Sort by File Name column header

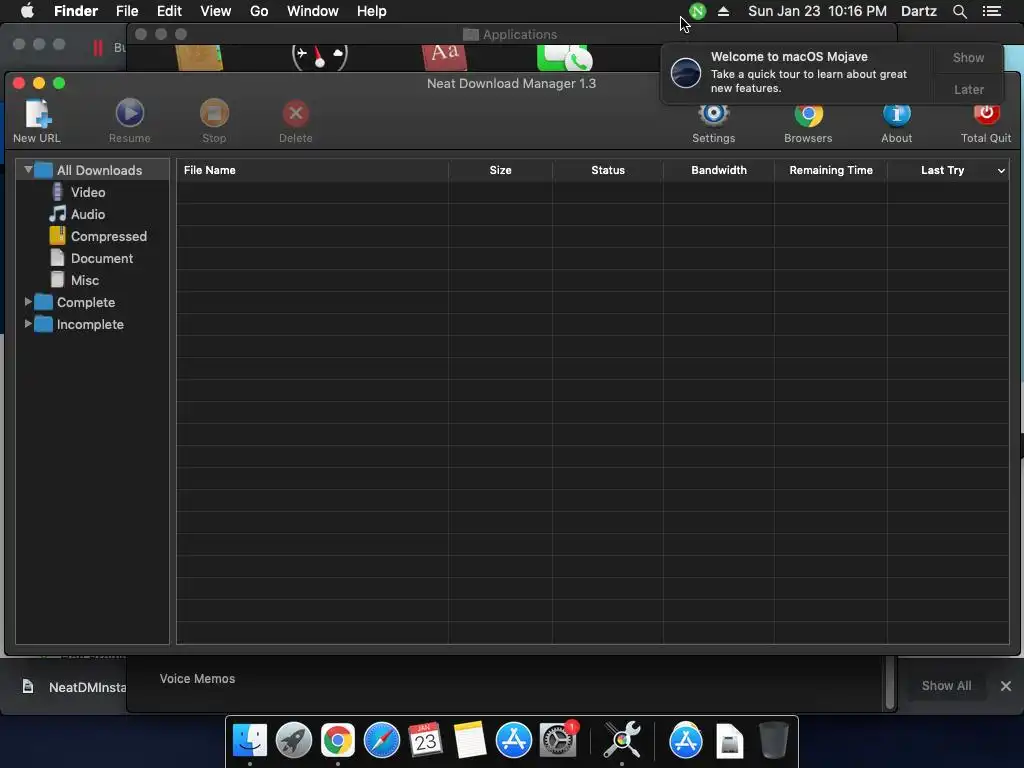pyautogui.click(x=312, y=170)
